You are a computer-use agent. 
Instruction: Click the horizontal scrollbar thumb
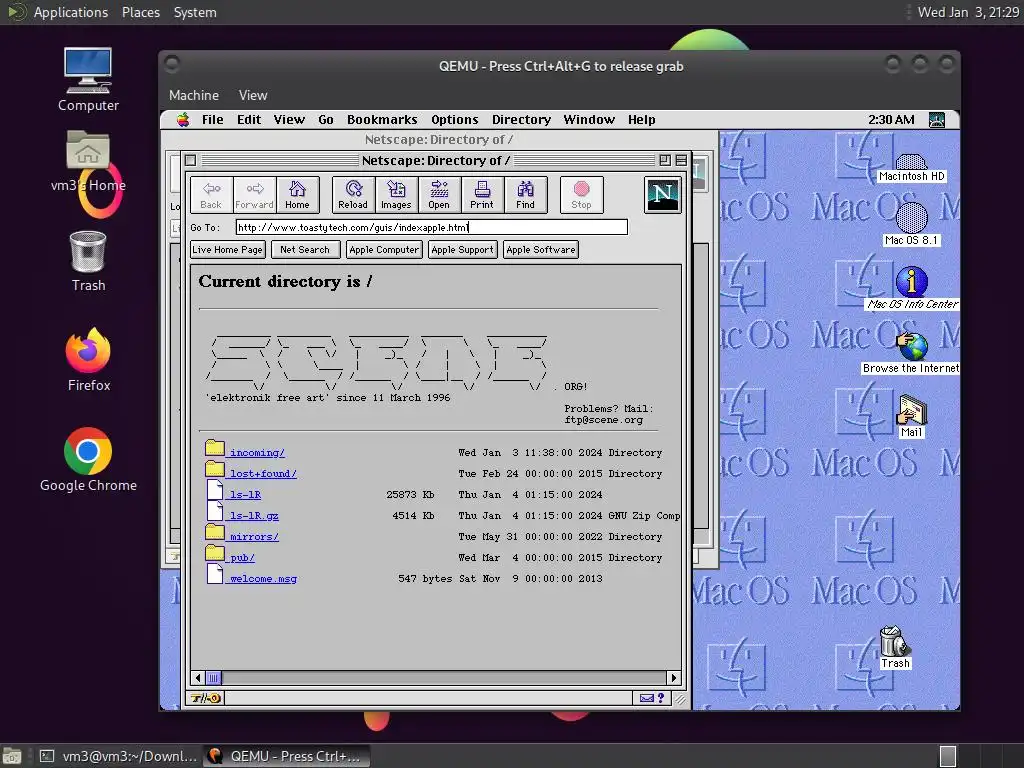(214, 678)
